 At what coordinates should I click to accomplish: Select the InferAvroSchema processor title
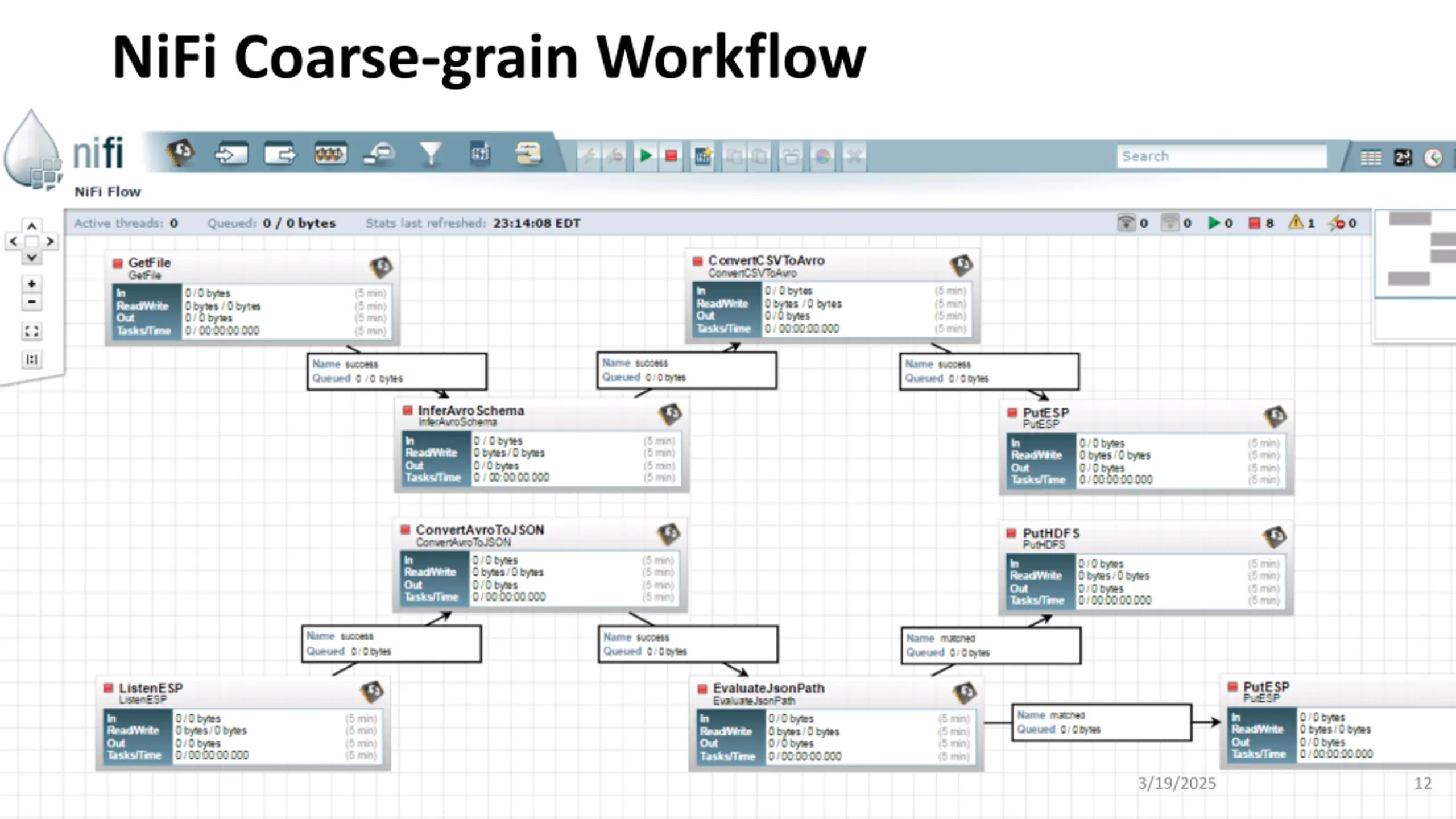[x=471, y=410]
